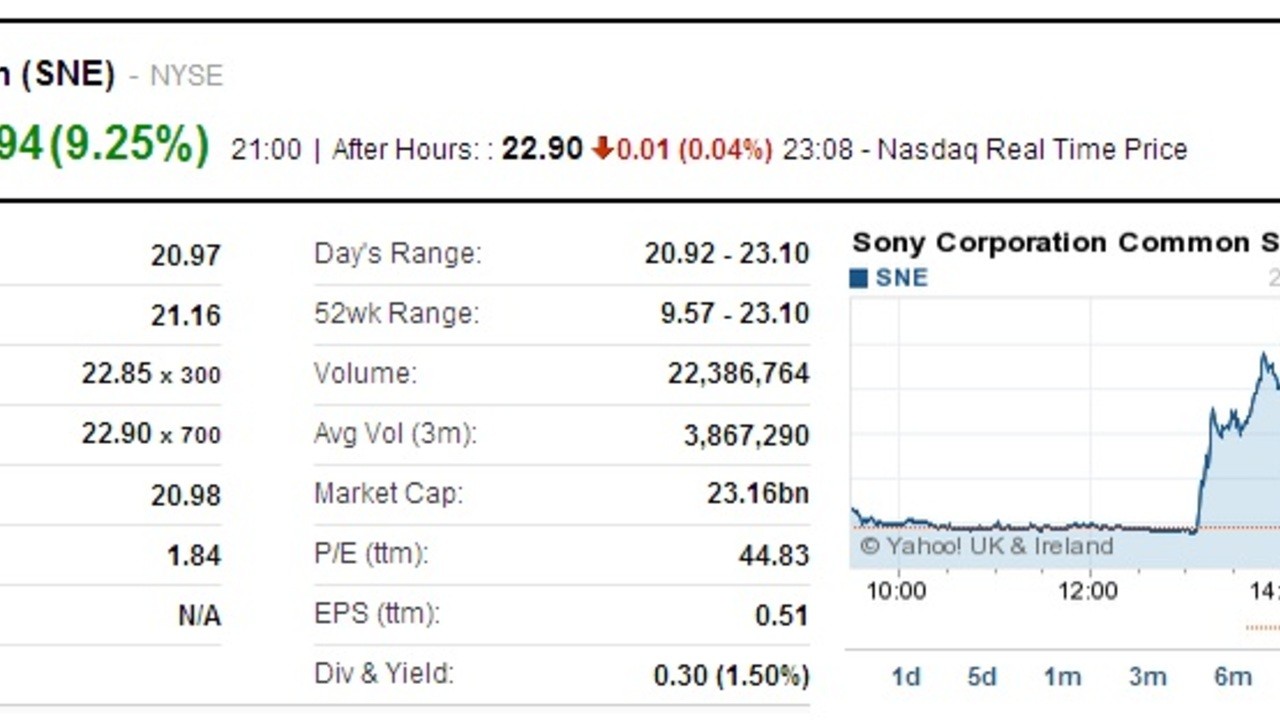Viewport: 1280px width, 720px height.
Task: Click the blue SNE legend square on chart
Action: 859,278
